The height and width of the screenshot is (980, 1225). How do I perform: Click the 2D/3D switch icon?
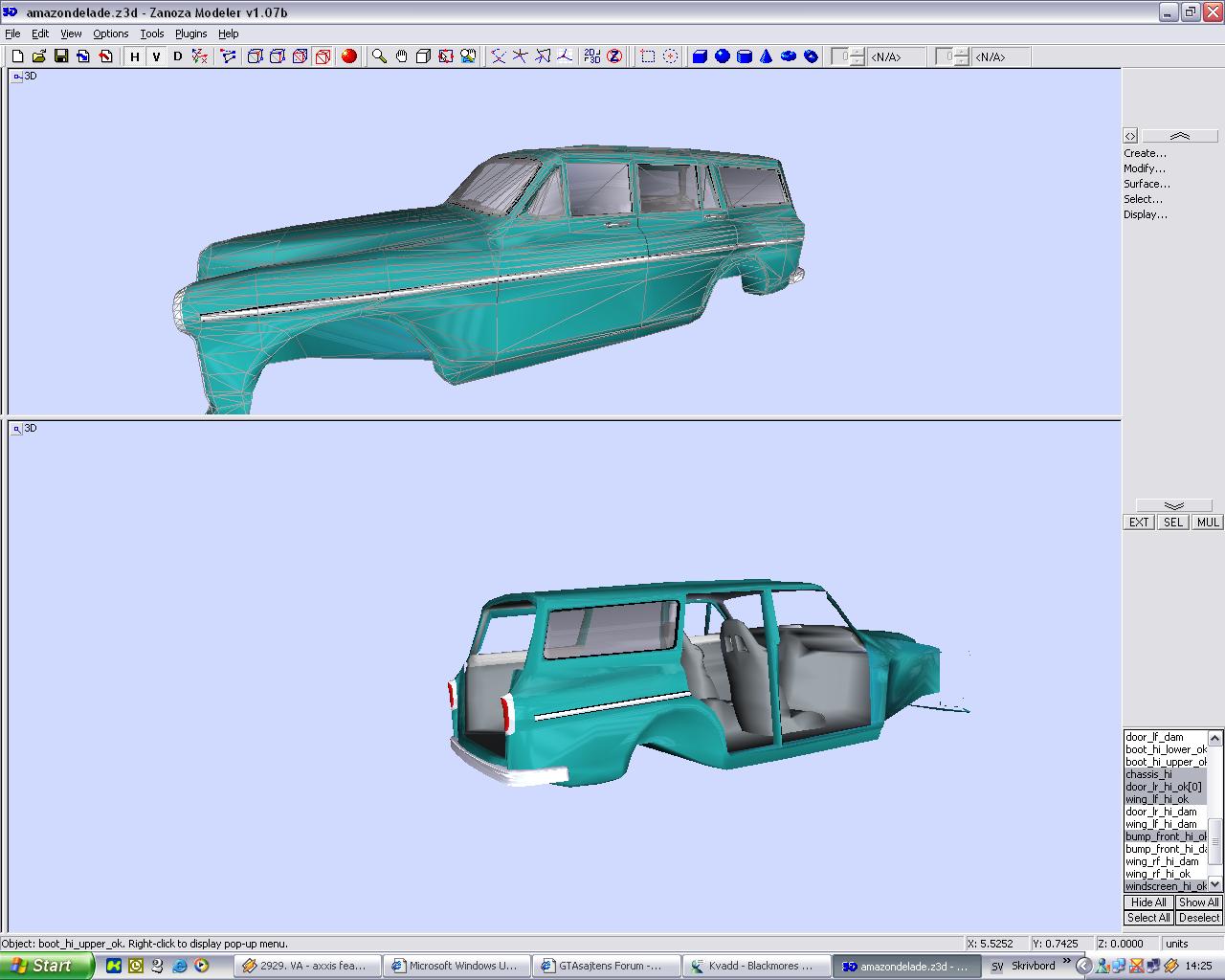click(591, 56)
